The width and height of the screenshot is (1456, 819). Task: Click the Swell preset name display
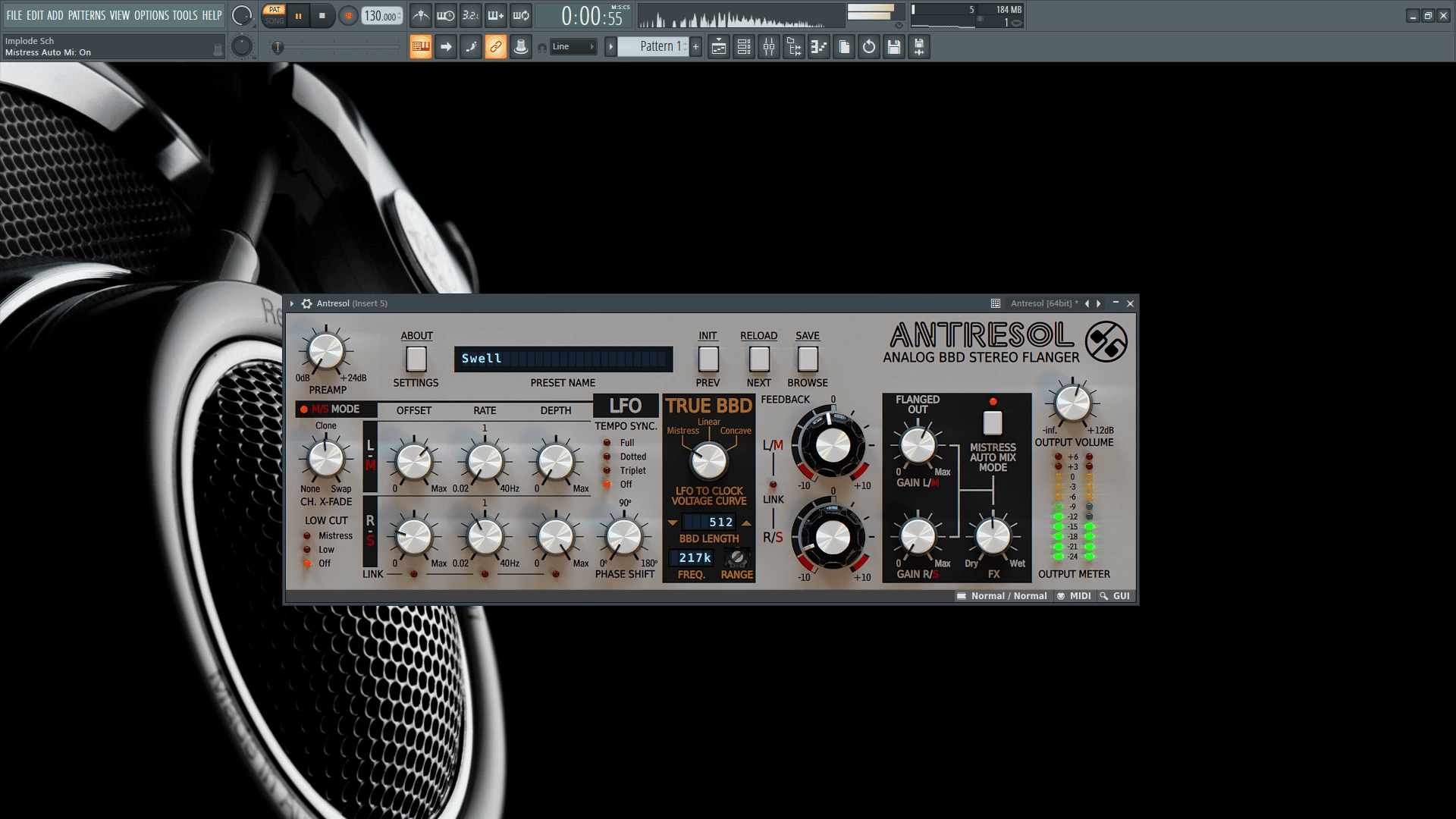click(563, 359)
